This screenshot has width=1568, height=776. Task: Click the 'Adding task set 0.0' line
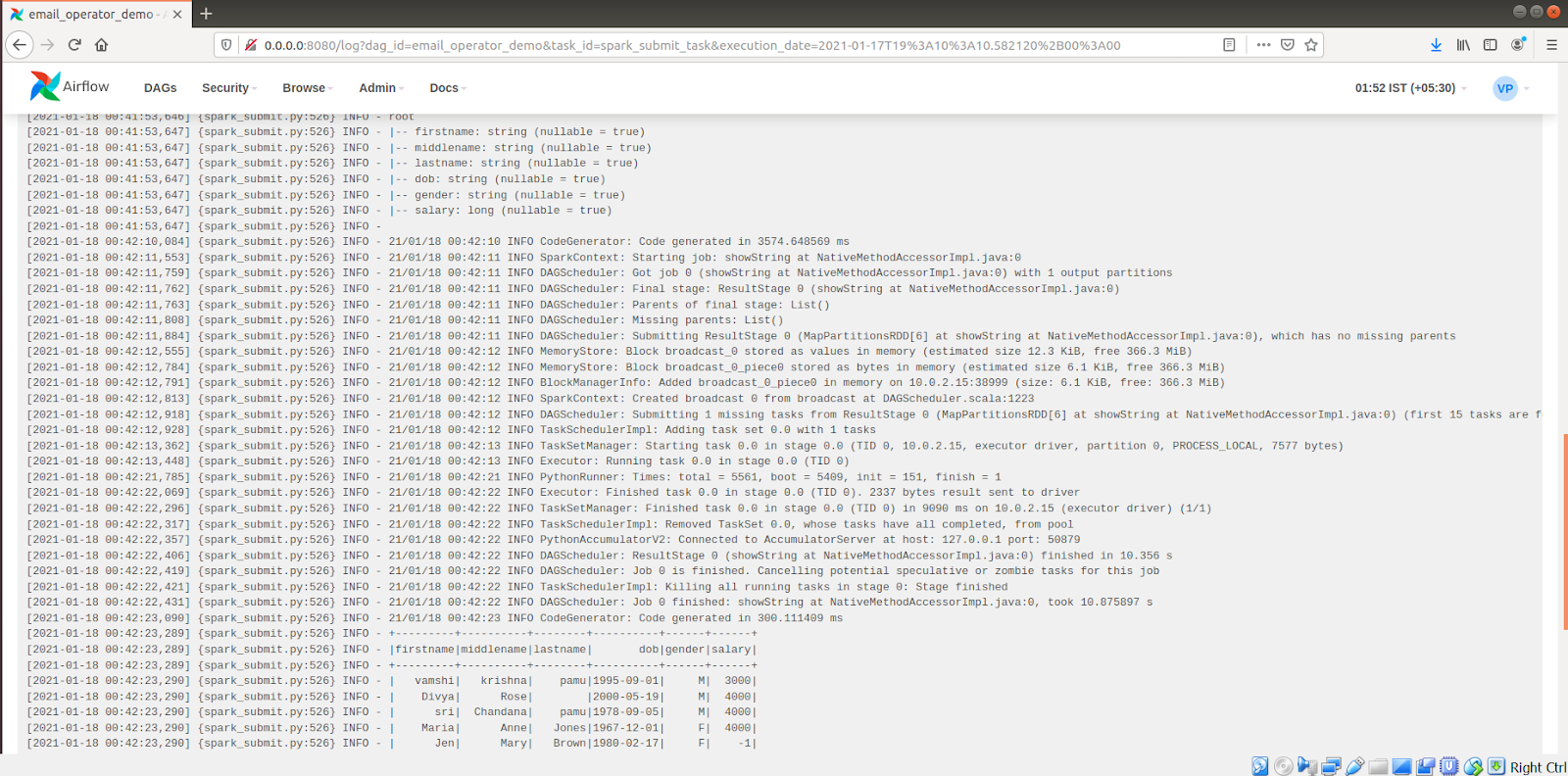(452, 430)
